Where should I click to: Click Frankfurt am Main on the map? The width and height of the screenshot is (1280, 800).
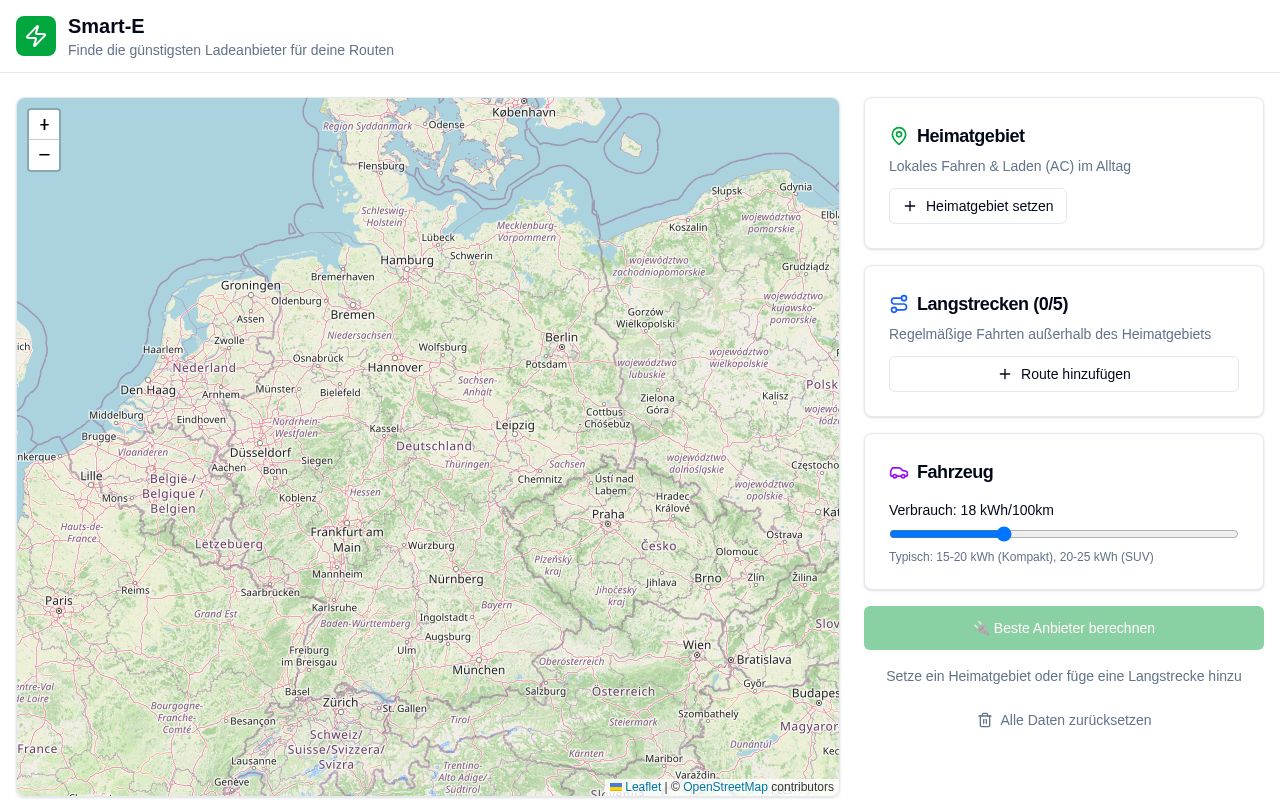347,540
